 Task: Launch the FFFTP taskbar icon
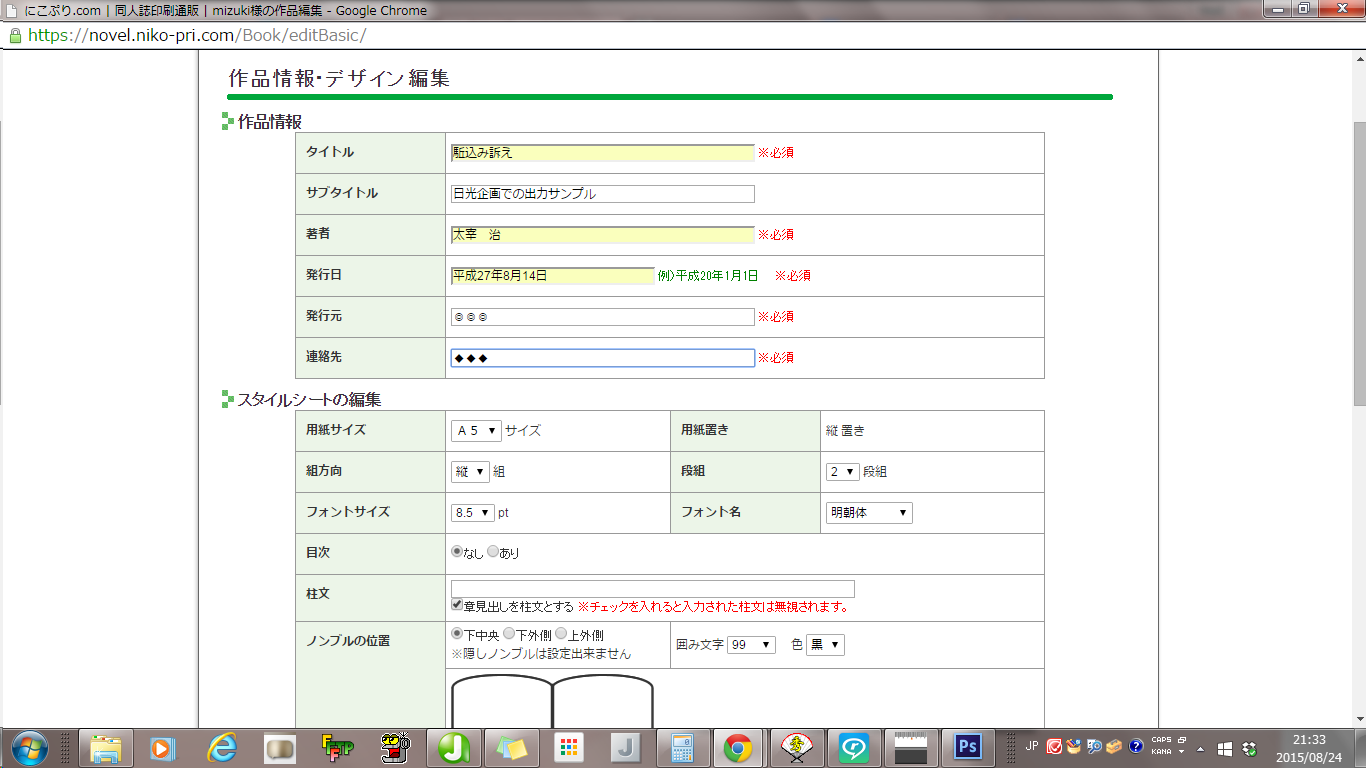point(336,747)
